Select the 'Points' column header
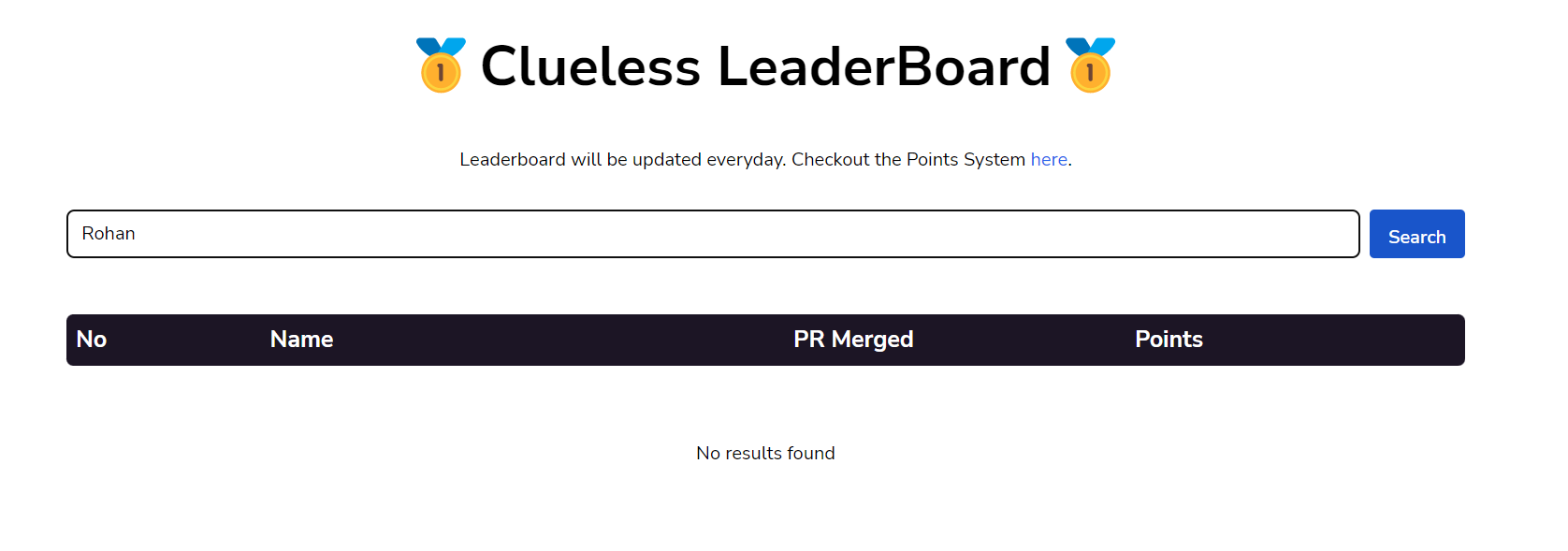Screen dimensions: 1568x551 point(1169,340)
